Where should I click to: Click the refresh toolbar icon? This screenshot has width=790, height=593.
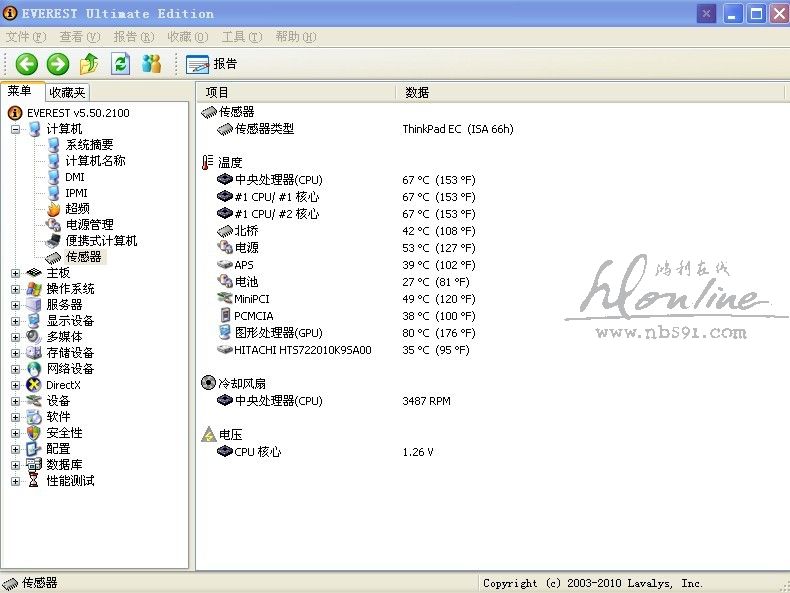click(120, 64)
